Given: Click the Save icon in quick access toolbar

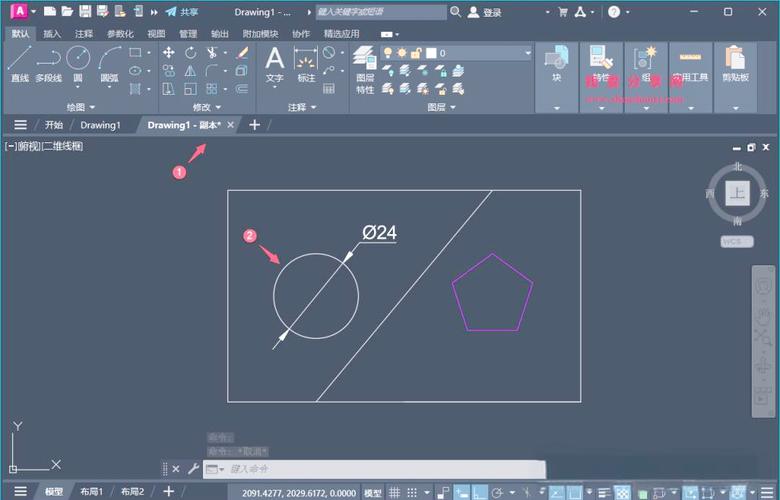Looking at the screenshot, I should pos(85,11).
